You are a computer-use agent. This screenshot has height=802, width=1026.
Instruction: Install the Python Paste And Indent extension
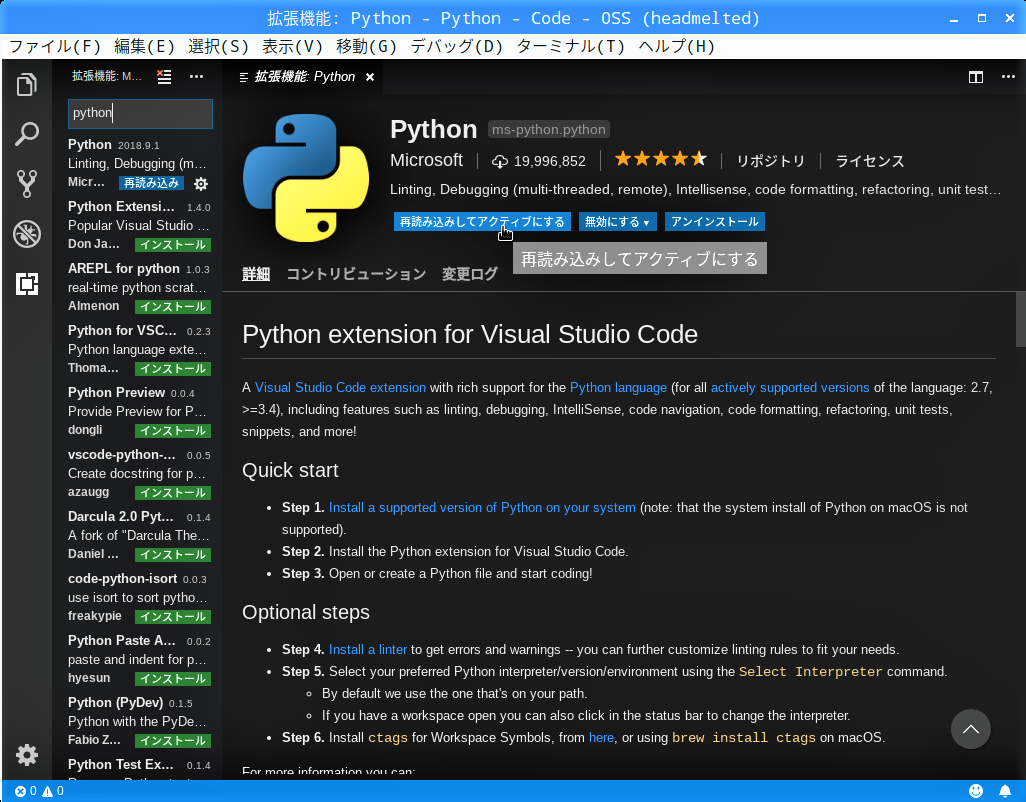tap(173, 679)
